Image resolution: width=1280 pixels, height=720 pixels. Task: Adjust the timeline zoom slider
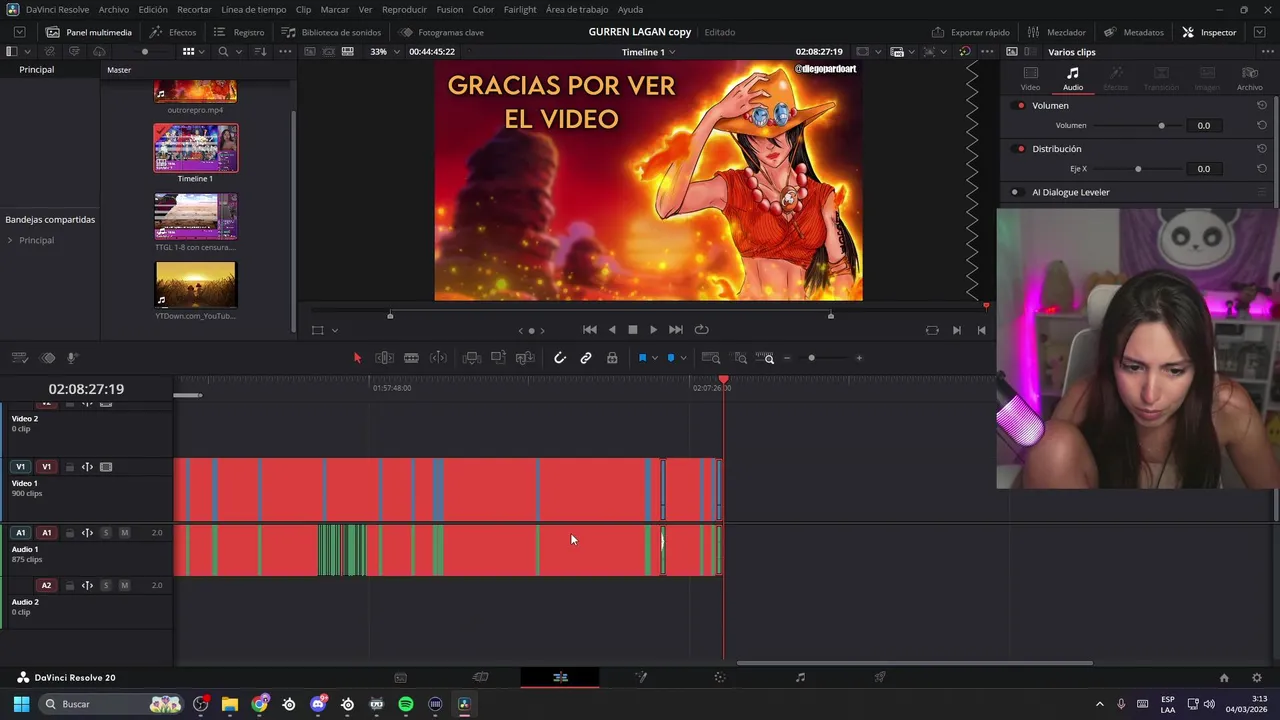[x=811, y=358]
